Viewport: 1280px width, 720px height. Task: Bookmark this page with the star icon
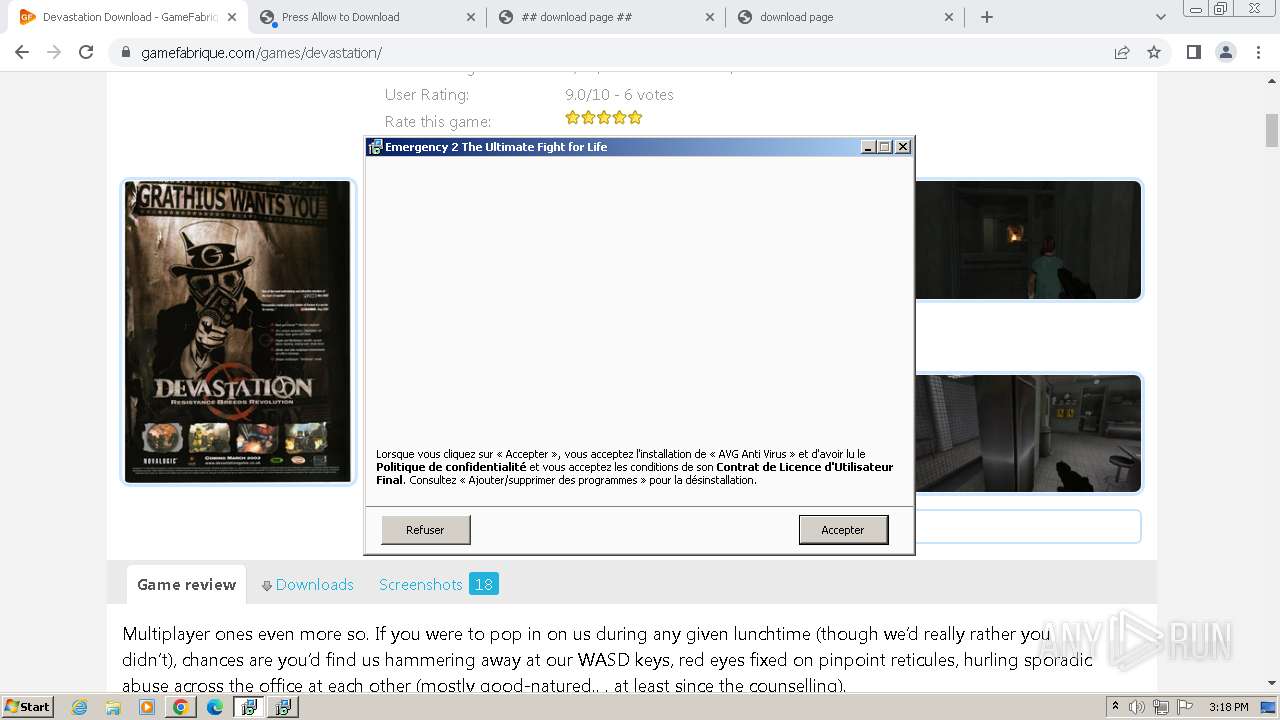pyautogui.click(x=1154, y=52)
